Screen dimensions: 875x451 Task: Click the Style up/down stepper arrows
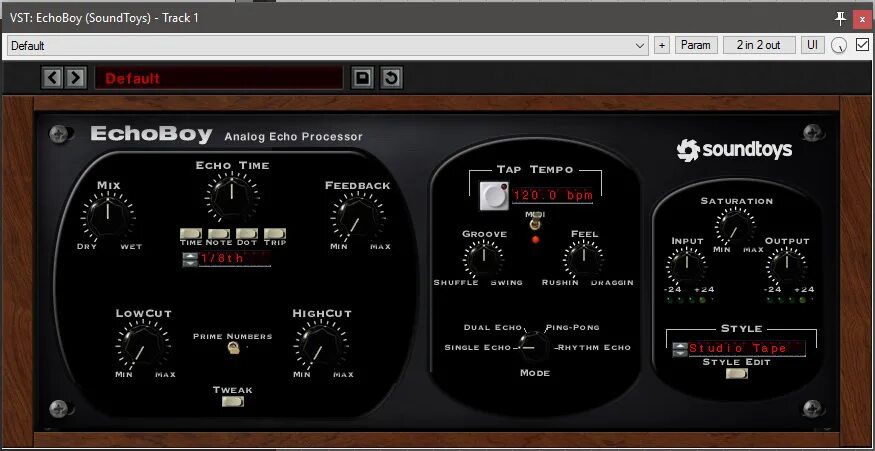679,349
